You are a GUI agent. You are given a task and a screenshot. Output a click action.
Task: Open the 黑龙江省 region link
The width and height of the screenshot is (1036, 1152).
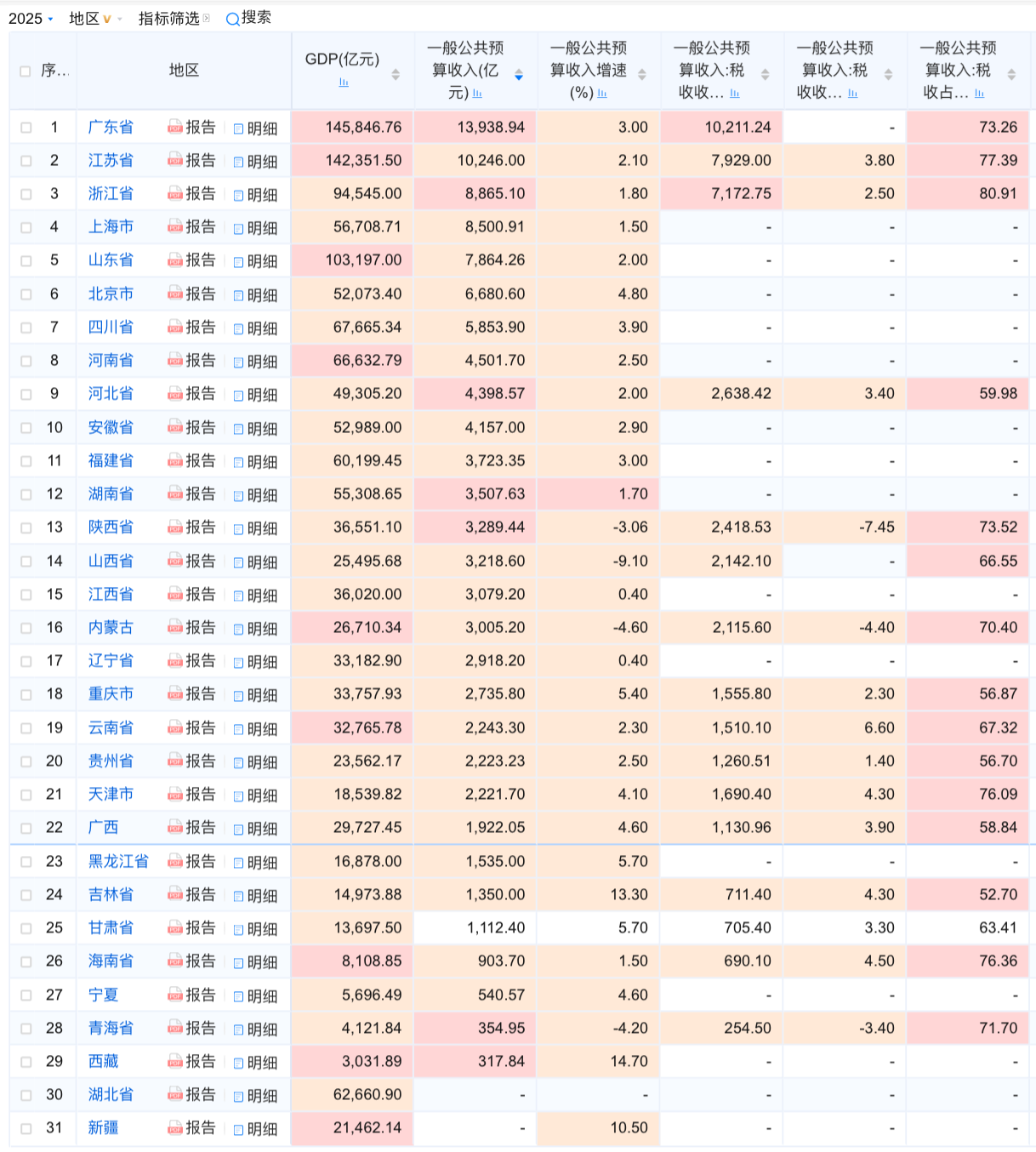pyautogui.click(x=118, y=862)
